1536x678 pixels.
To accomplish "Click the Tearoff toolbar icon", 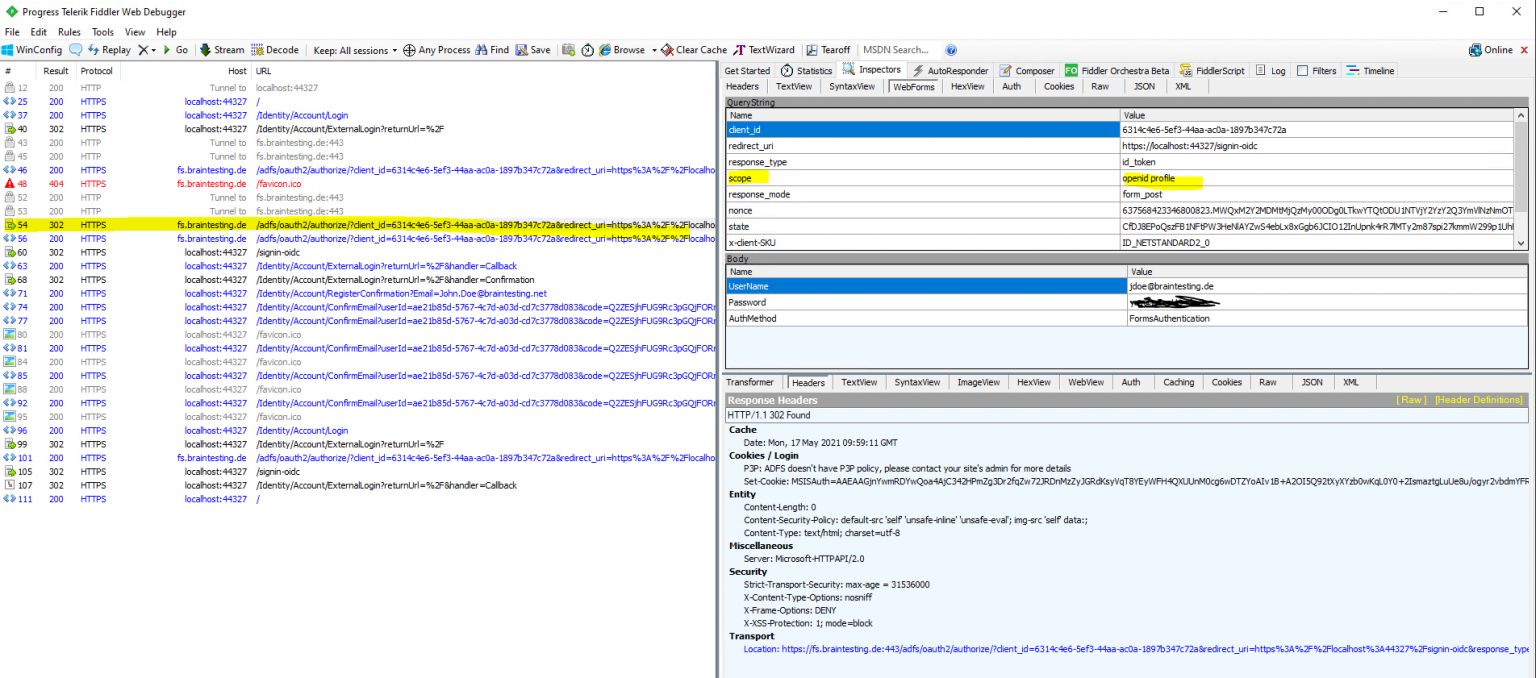I will pos(829,49).
